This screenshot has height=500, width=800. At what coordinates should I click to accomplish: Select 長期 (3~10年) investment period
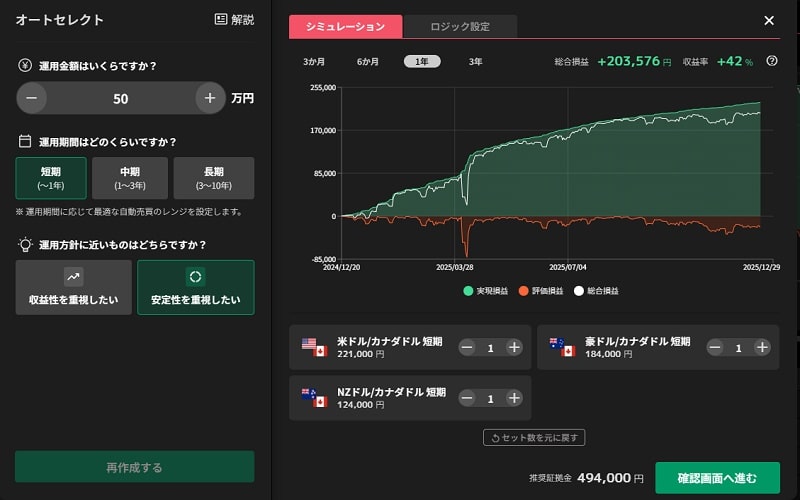point(213,178)
